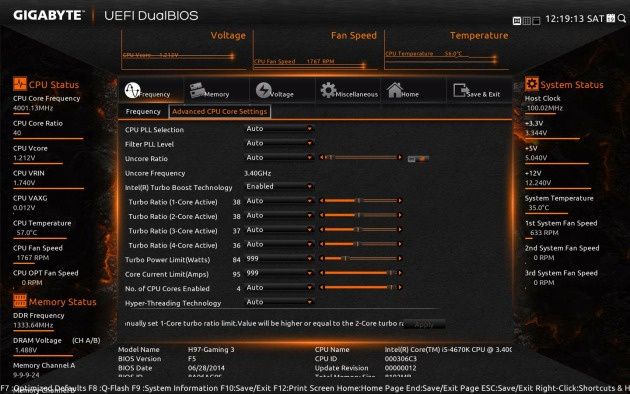
Task: Select the first screen layout icon beside the clock
Action: 517,20
